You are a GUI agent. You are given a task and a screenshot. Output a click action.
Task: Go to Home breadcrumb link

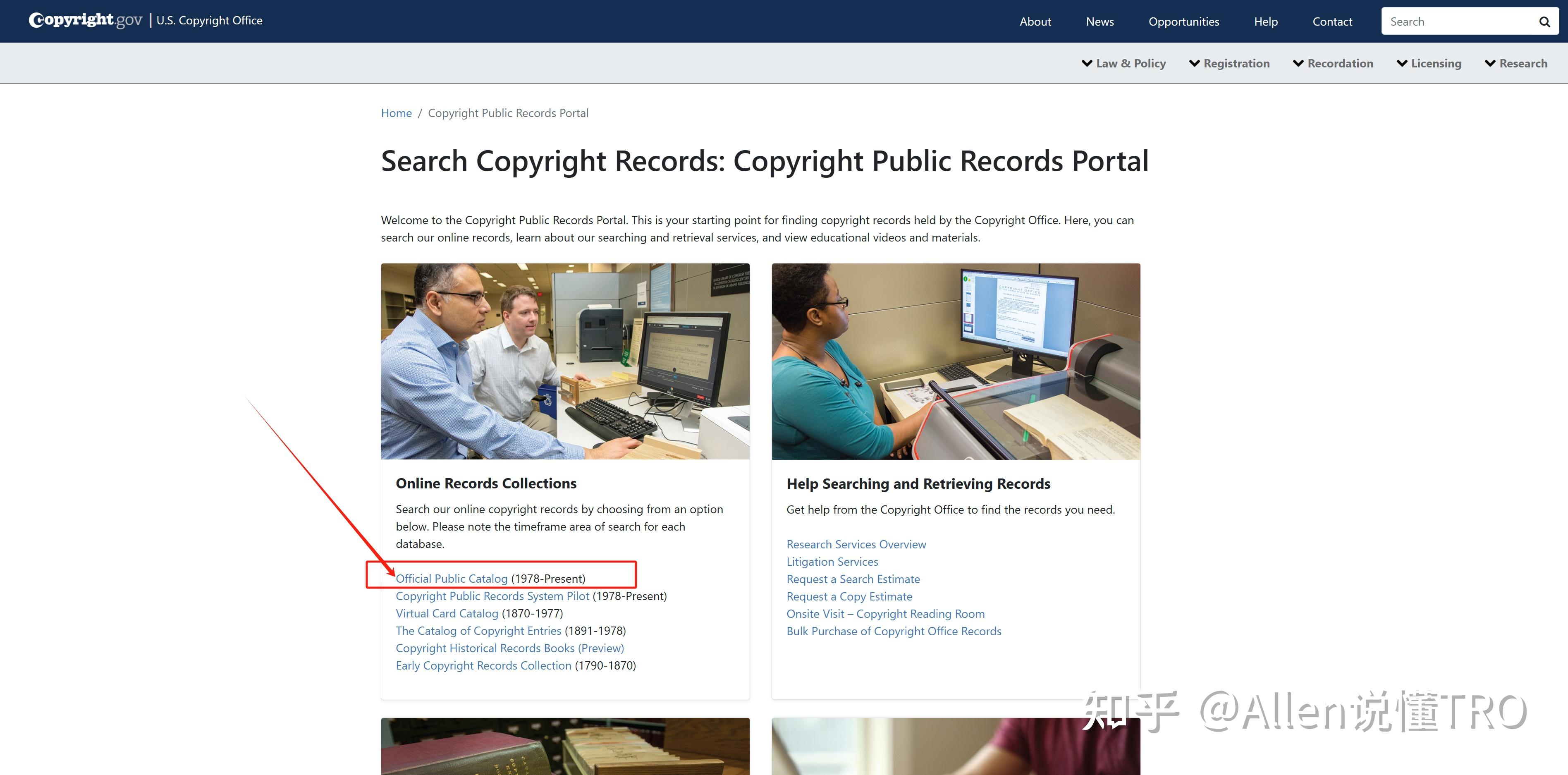click(x=396, y=113)
